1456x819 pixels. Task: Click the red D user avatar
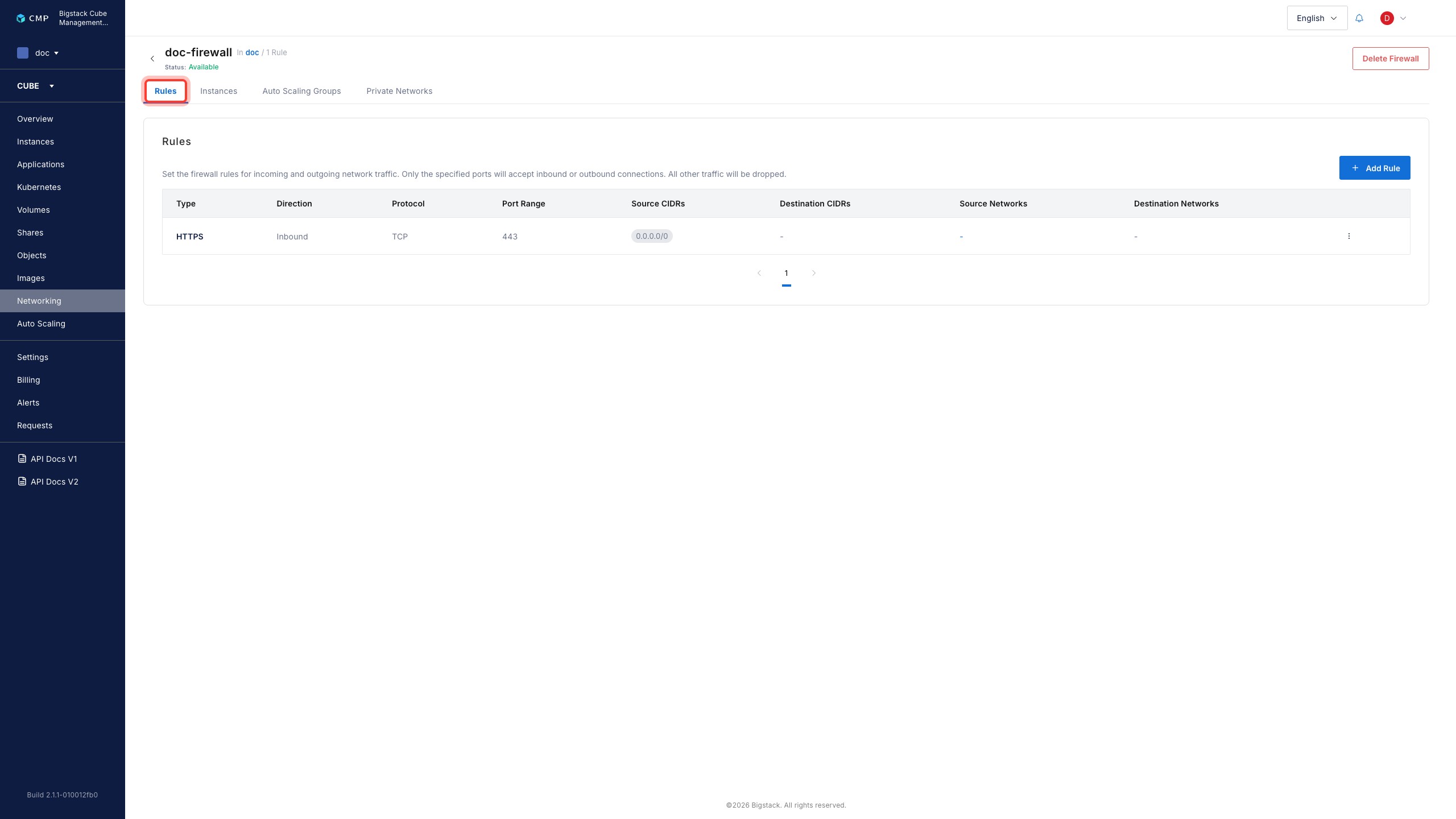click(1387, 18)
